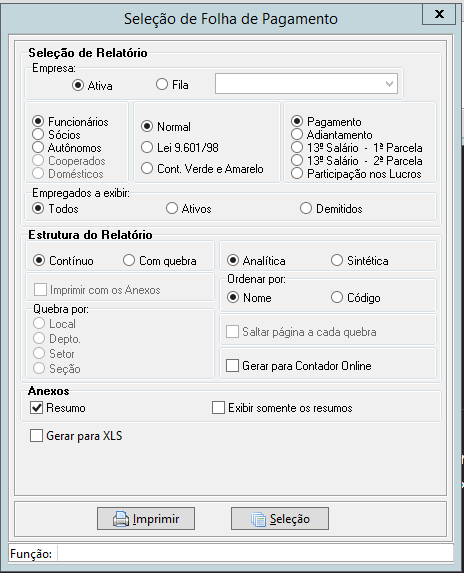
Task: Select the Normal contract type
Action: point(147,126)
